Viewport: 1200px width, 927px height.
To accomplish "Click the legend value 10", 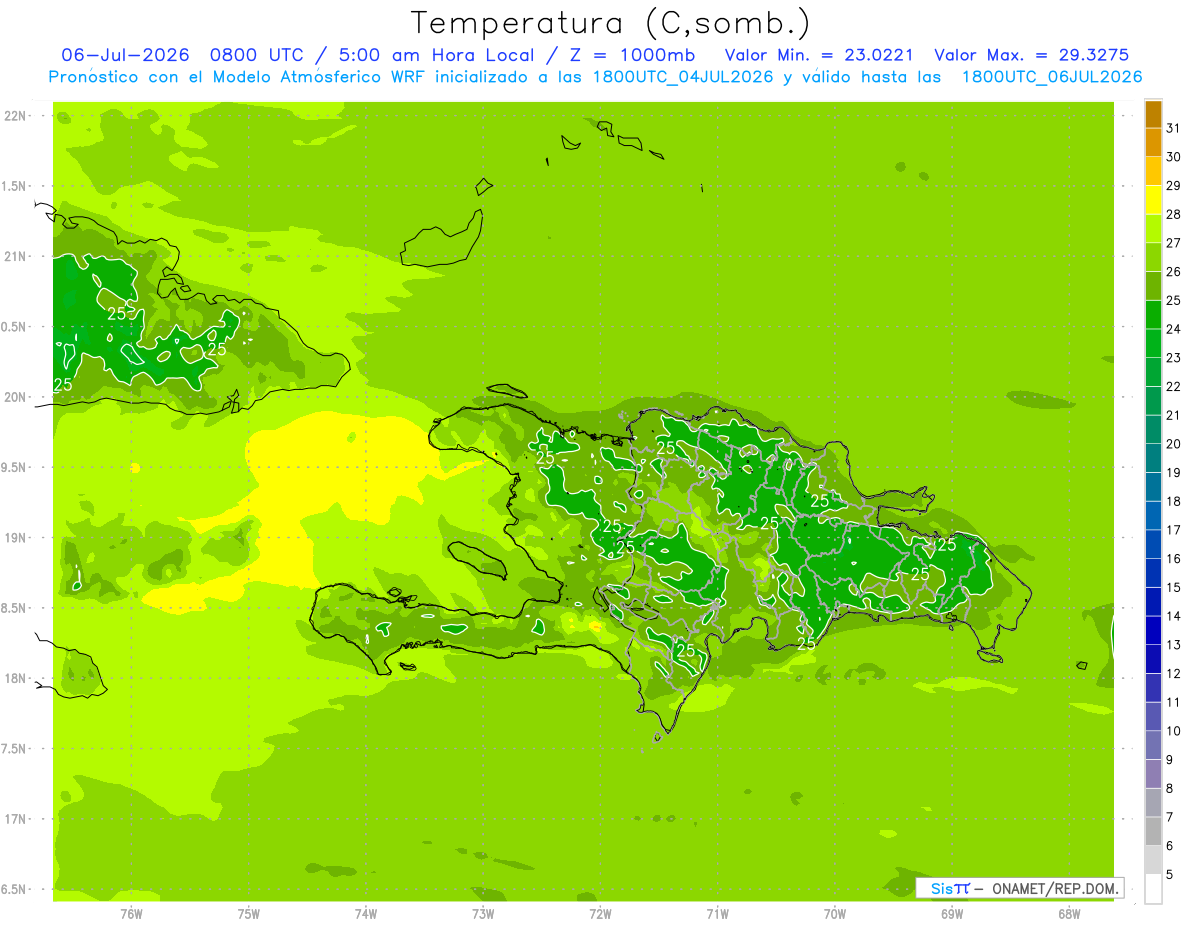I will (x=1173, y=731).
